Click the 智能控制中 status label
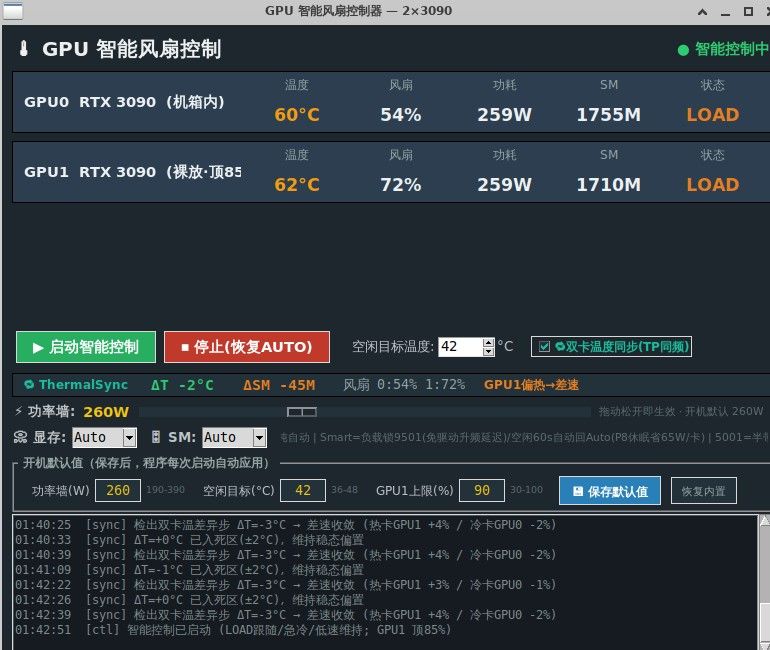The image size is (770, 650). [731, 50]
